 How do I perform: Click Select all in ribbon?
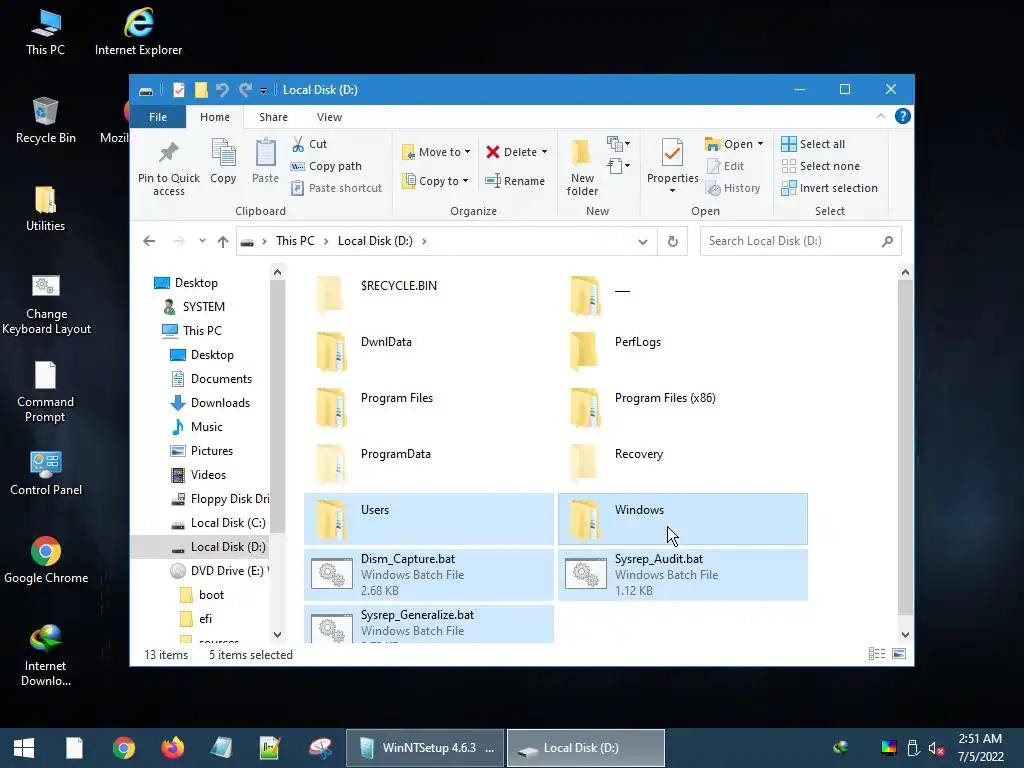tap(813, 144)
